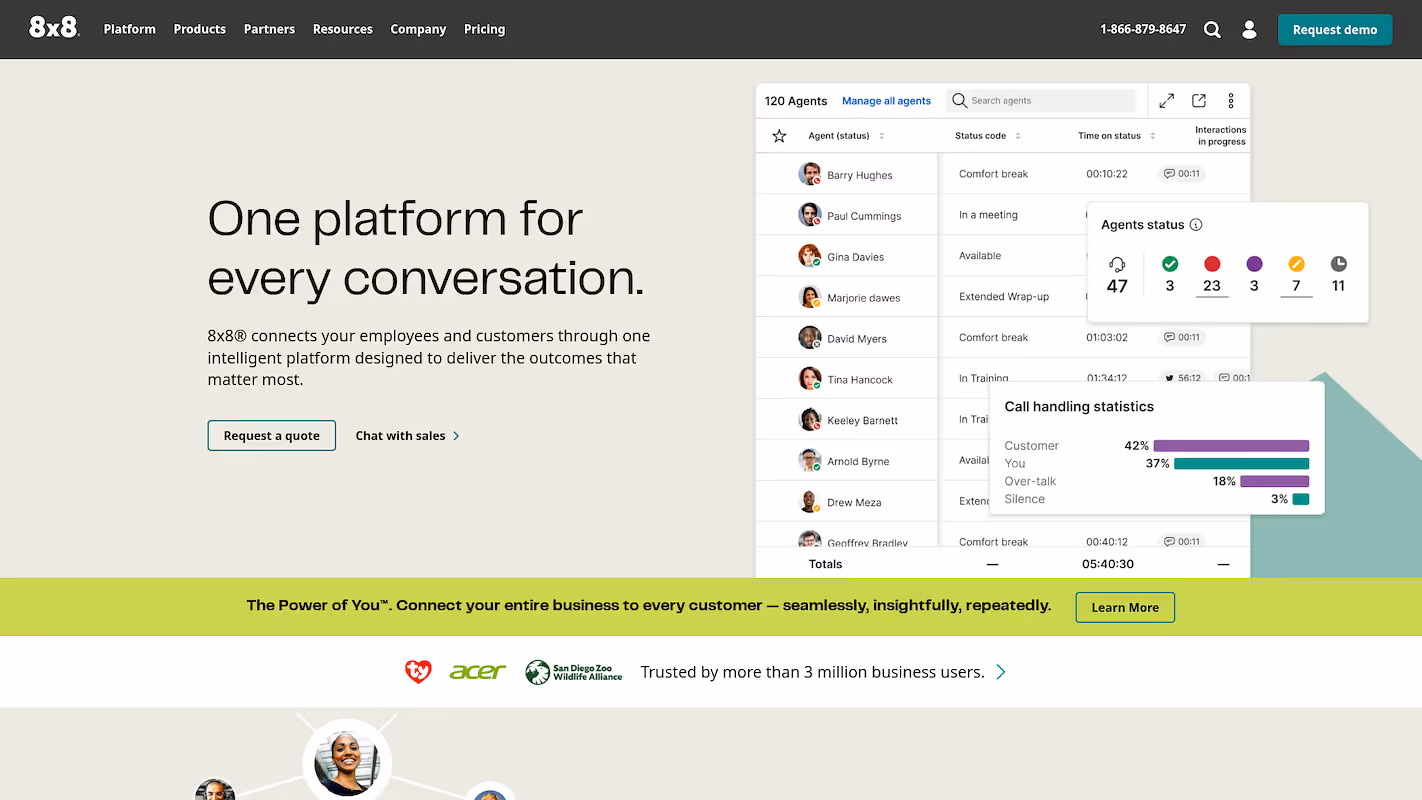This screenshot has height=800, width=1422.
Task: Click the chevron beside Chat with sales
Action: pyautogui.click(x=457, y=436)
